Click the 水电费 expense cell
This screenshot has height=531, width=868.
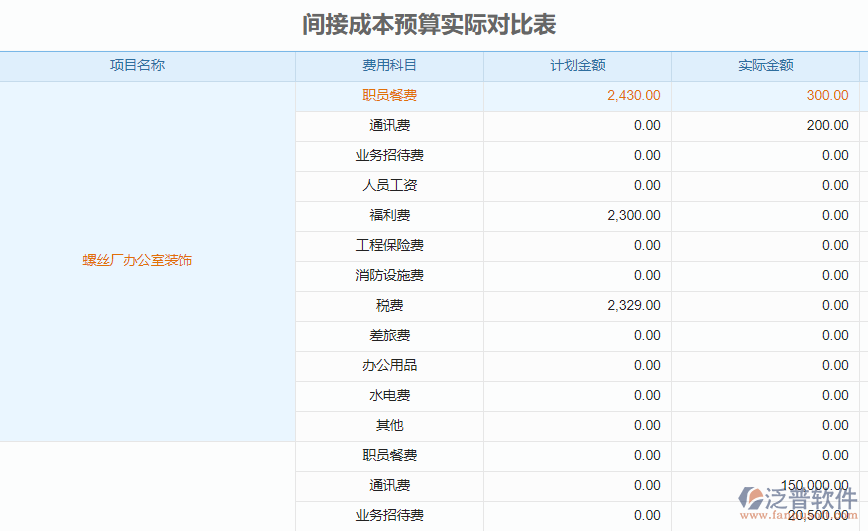click(x=389, y=396)
